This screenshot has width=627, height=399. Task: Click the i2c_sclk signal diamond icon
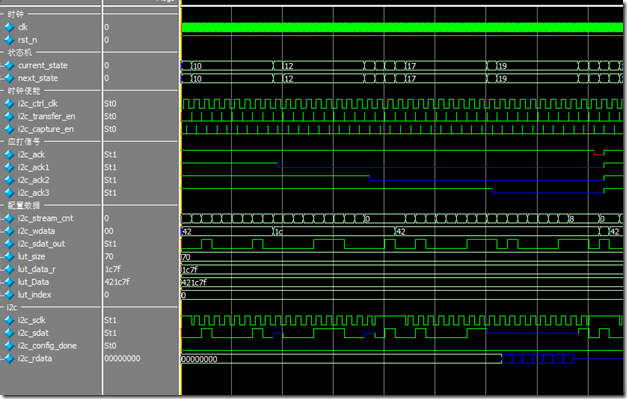click(10, 320)
